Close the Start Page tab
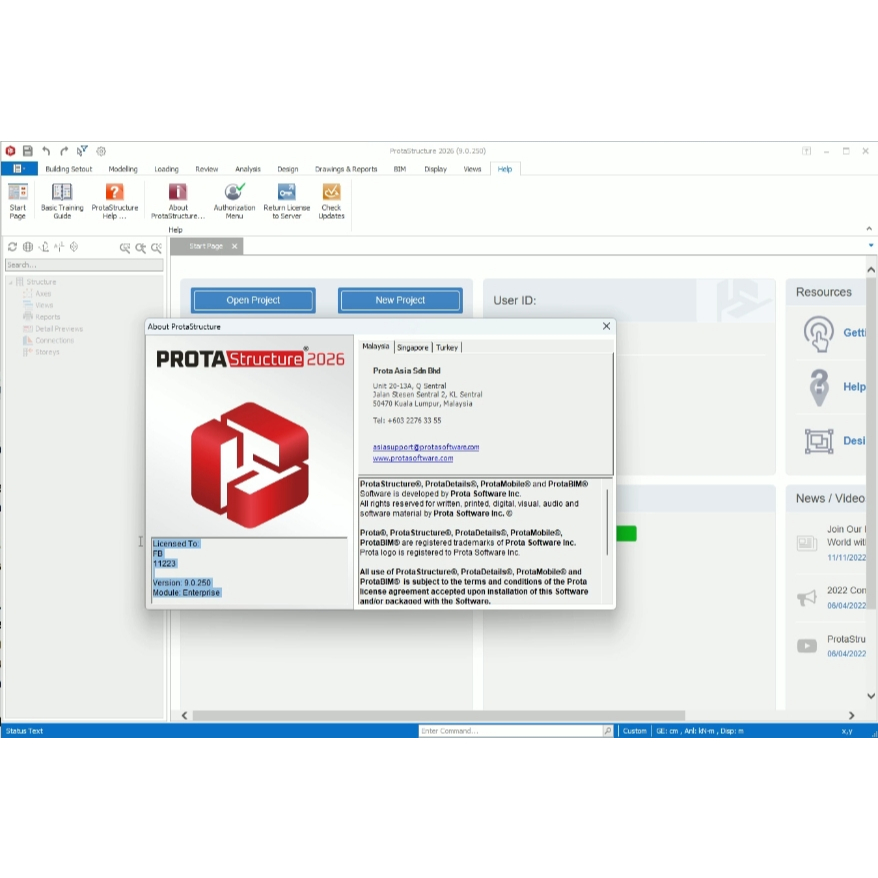This screenshot has width=878, height=878. coord(235,246)
